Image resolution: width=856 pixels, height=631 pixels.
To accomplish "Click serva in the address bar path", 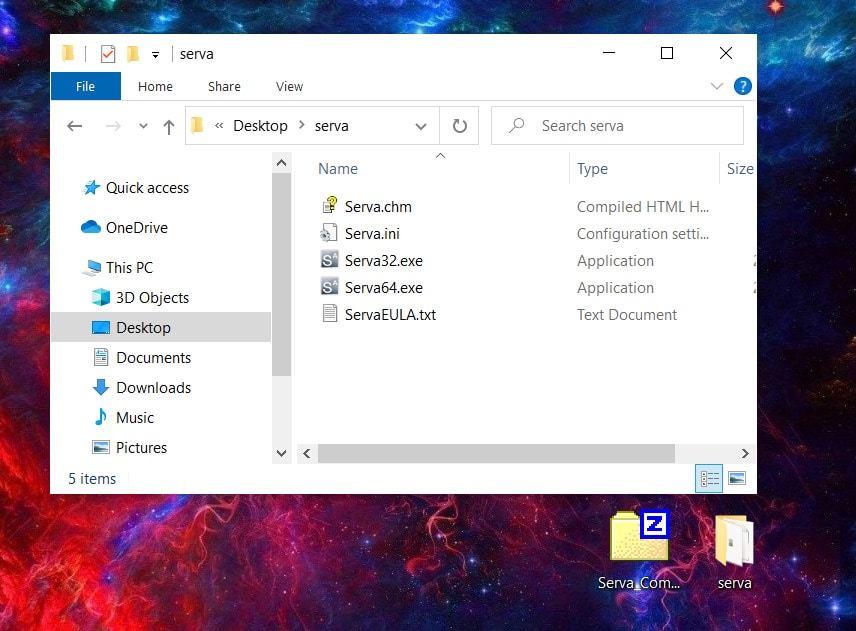I will click(331, 126).
